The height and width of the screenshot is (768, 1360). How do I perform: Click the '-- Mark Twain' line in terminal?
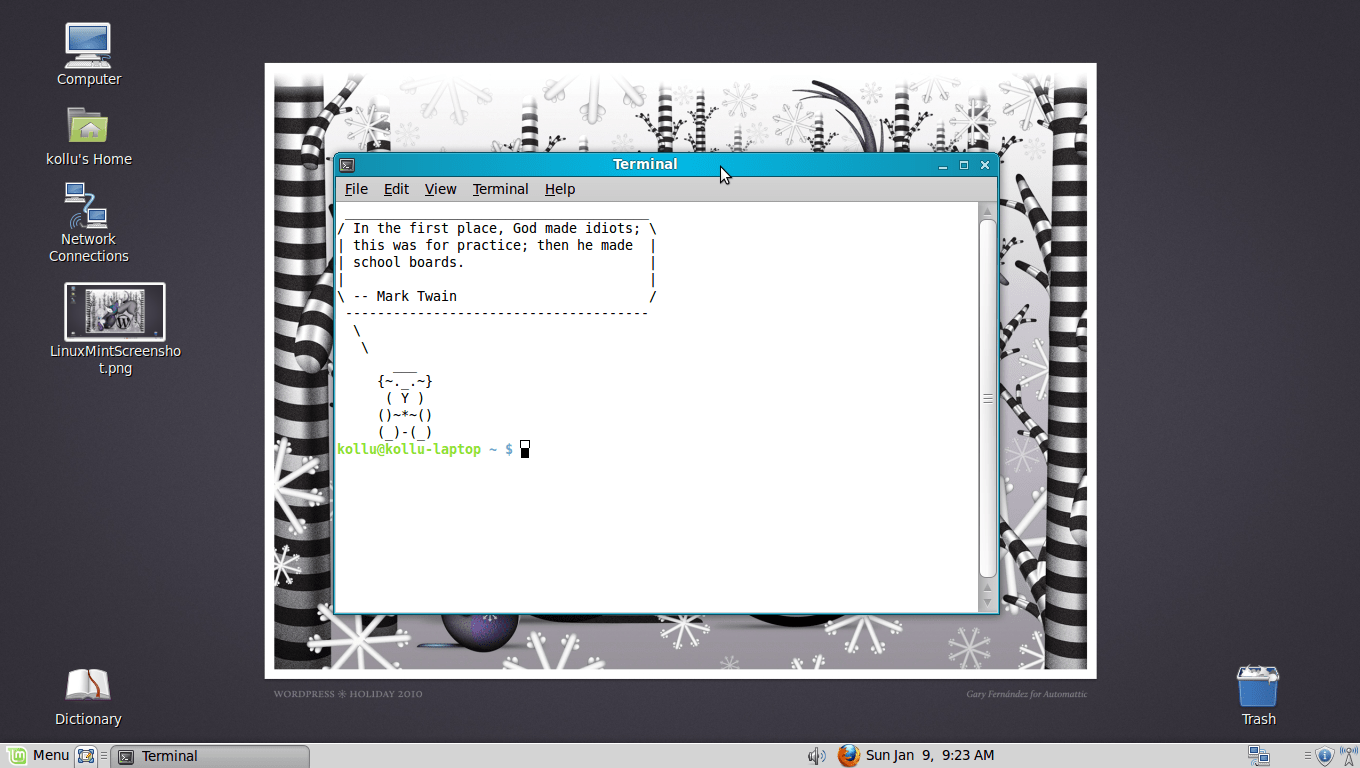pyautogui.click(x=405, y=297)
